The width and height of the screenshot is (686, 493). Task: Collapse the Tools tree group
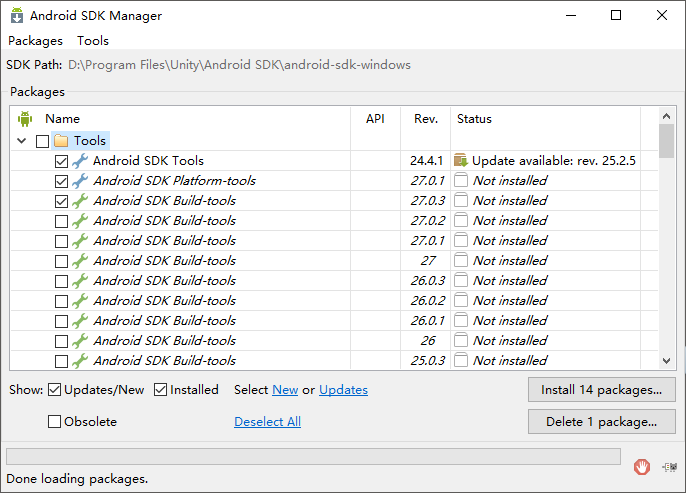click(x=22, y=141)
